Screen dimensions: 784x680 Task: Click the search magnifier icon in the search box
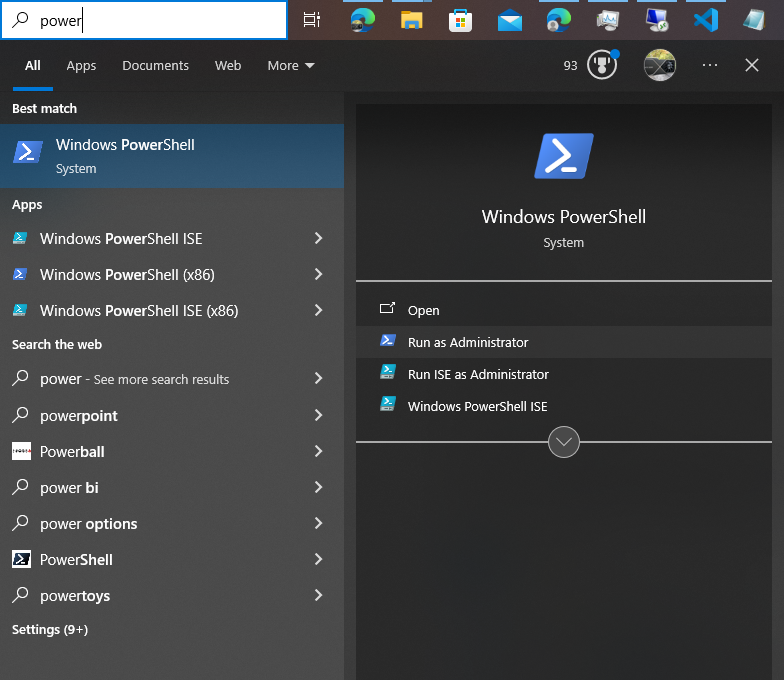(x=20, y=20)
